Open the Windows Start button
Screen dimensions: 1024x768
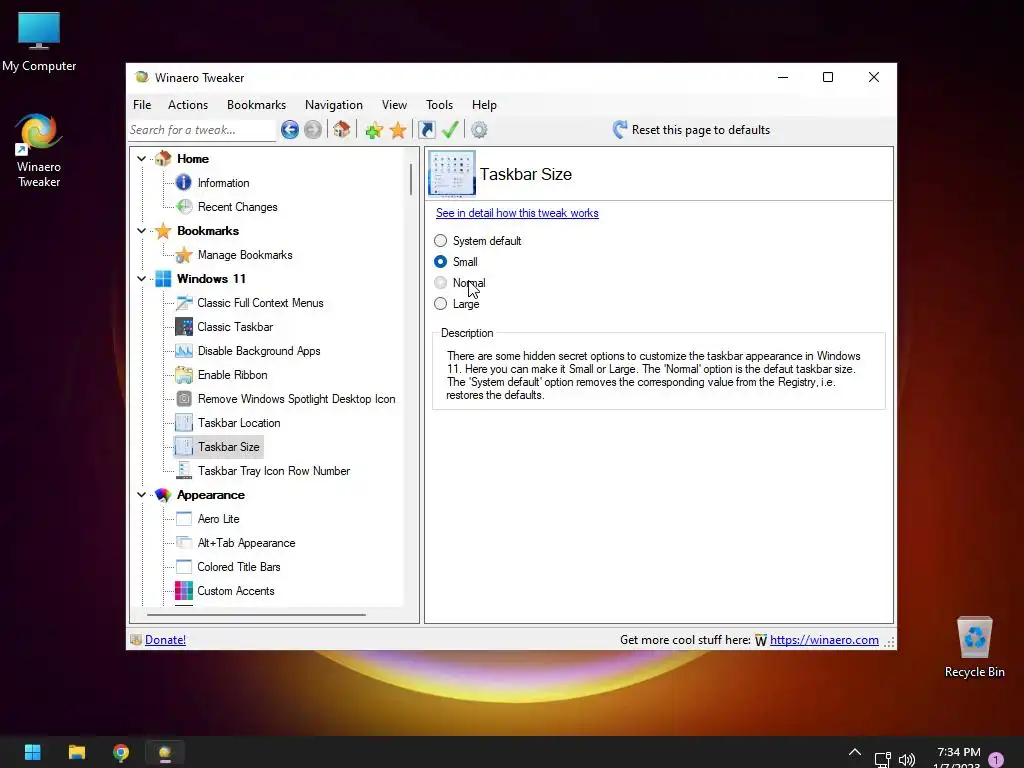33,752
